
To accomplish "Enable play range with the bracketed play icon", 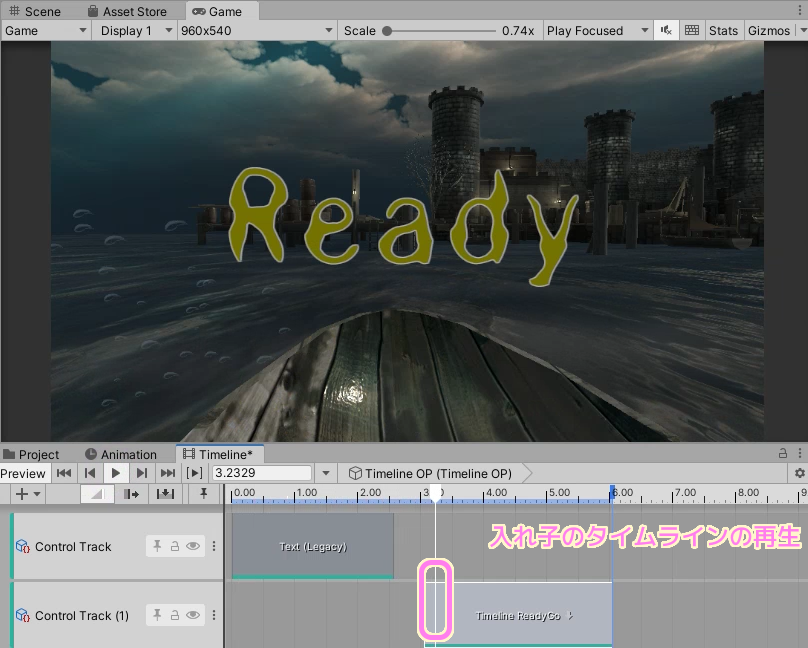I will click(x=194, y=473).
